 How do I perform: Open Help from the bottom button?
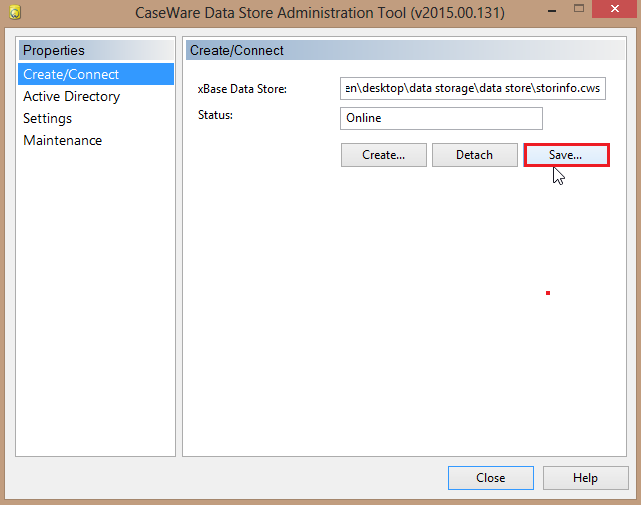point(585,478)
